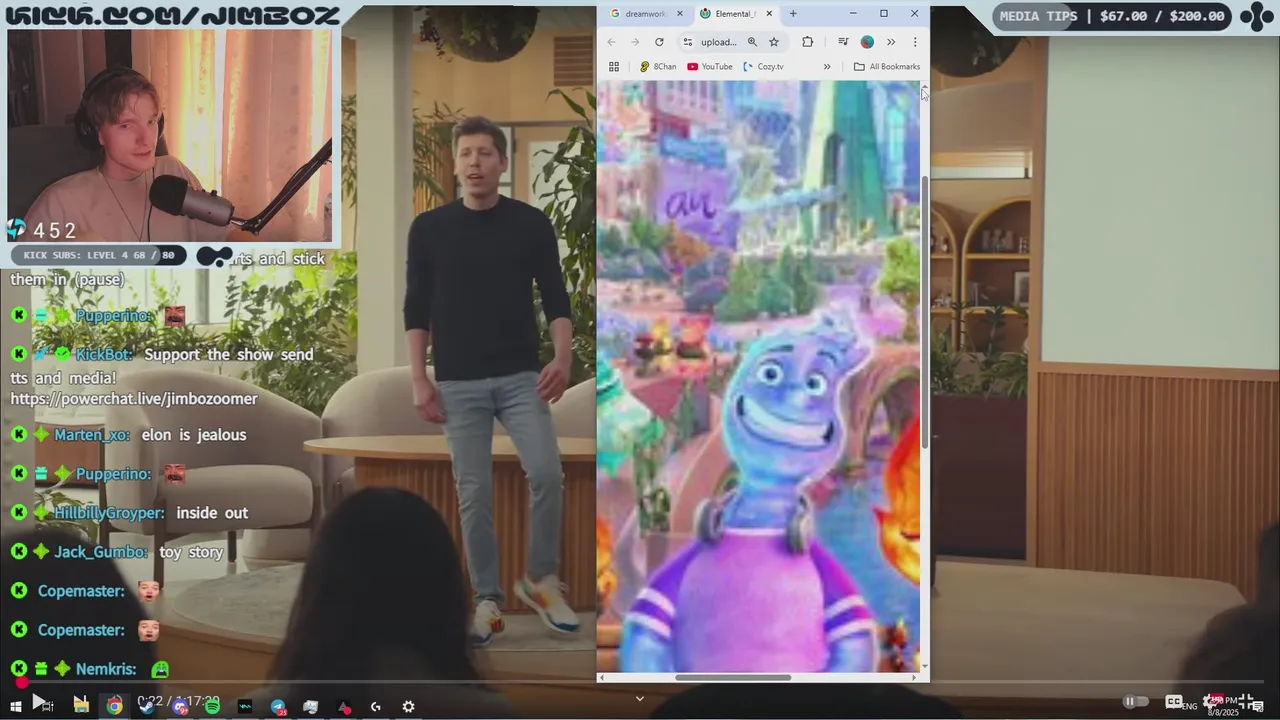Reload the current page

click(659, 42)
